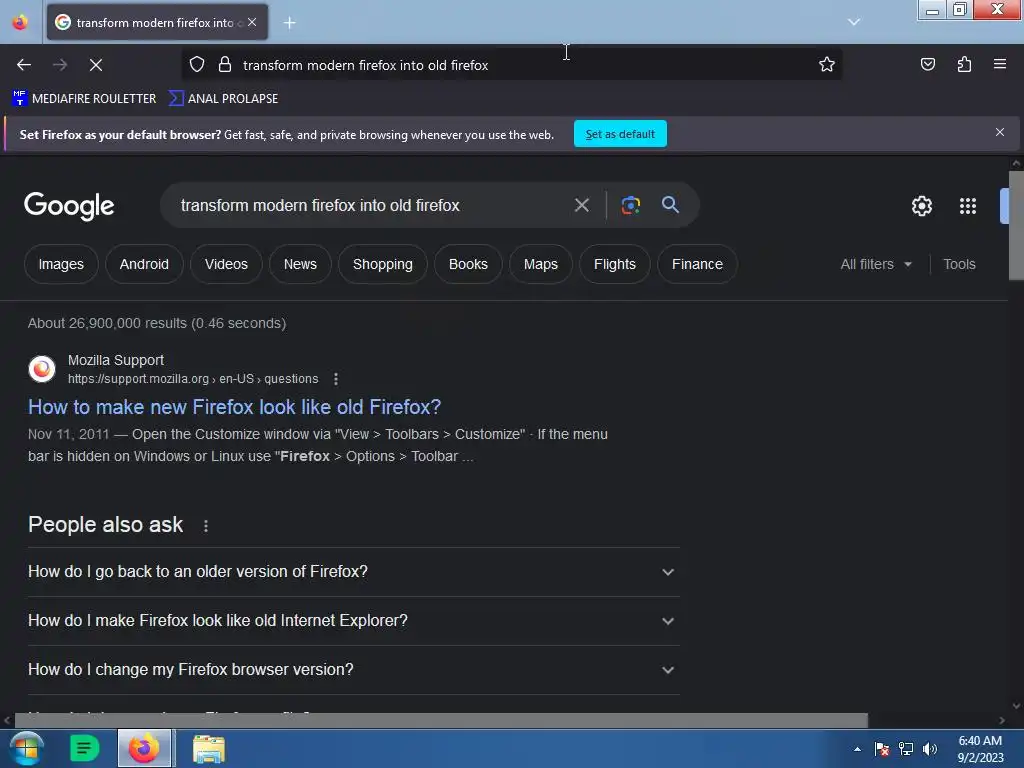1024x768 pixels.
Task: Open taskbar clock showing 6:40 AM
Action: point(980,749)
